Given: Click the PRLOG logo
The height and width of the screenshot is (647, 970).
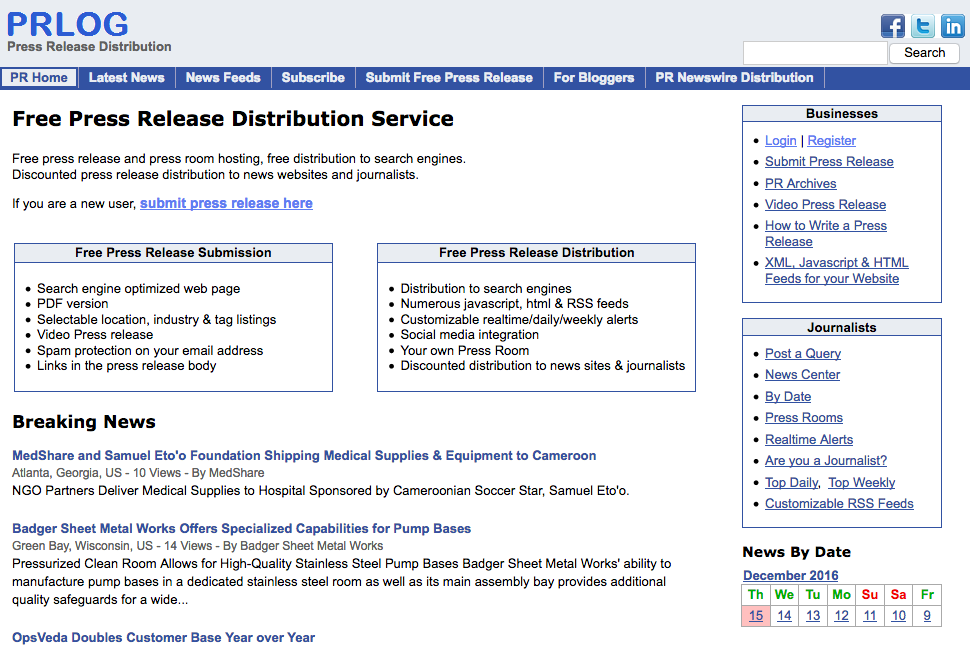Looking at the screenshot, I should pyautogui.click(x=68, y=24).
